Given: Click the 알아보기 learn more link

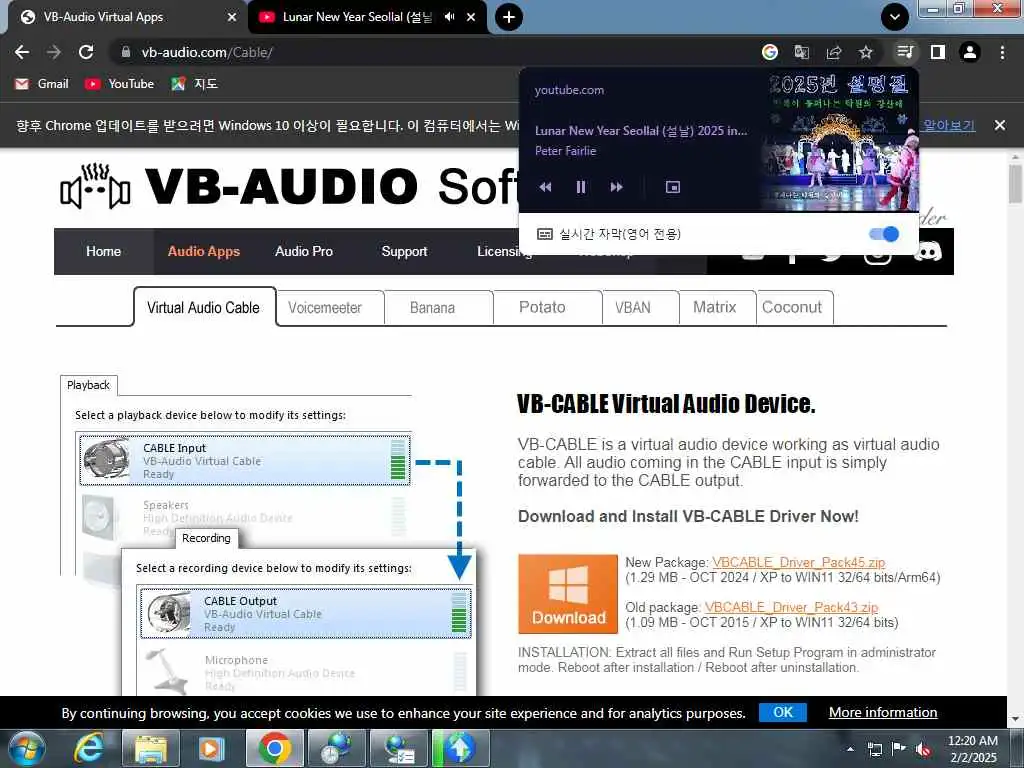Looking at the screenshot, I should coord(949,125).
